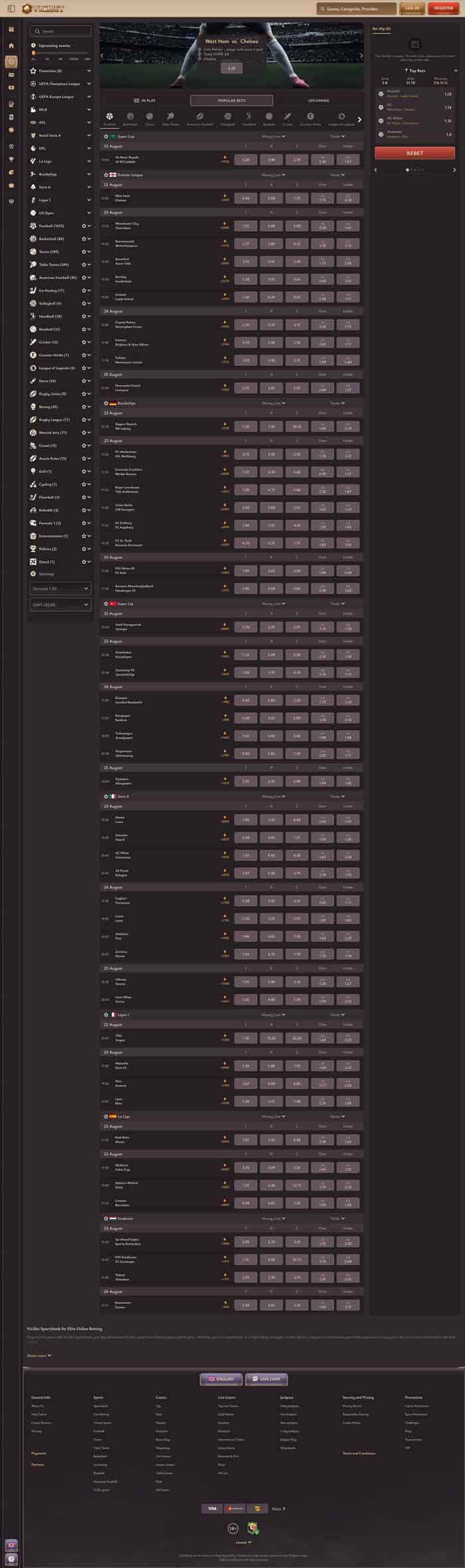Open the GMT +02:00 timezone dropdown

click(60, 605)
